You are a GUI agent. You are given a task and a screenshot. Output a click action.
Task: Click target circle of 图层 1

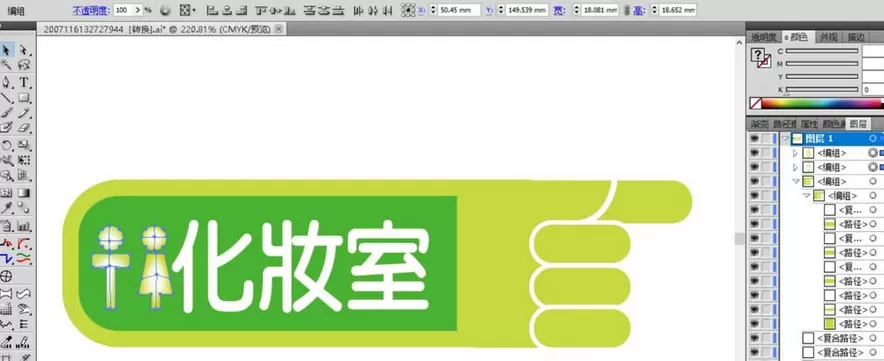click(873, 138)
